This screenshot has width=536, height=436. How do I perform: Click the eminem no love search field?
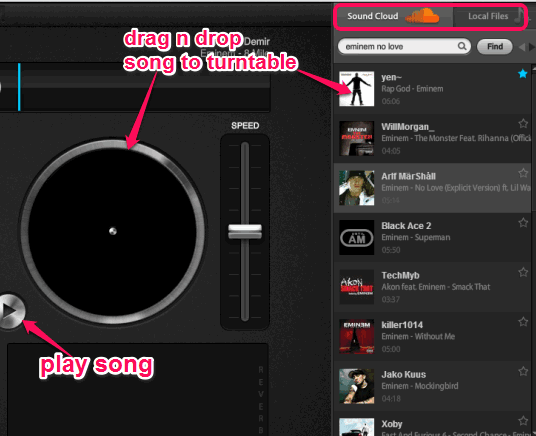tap(404, 46)
